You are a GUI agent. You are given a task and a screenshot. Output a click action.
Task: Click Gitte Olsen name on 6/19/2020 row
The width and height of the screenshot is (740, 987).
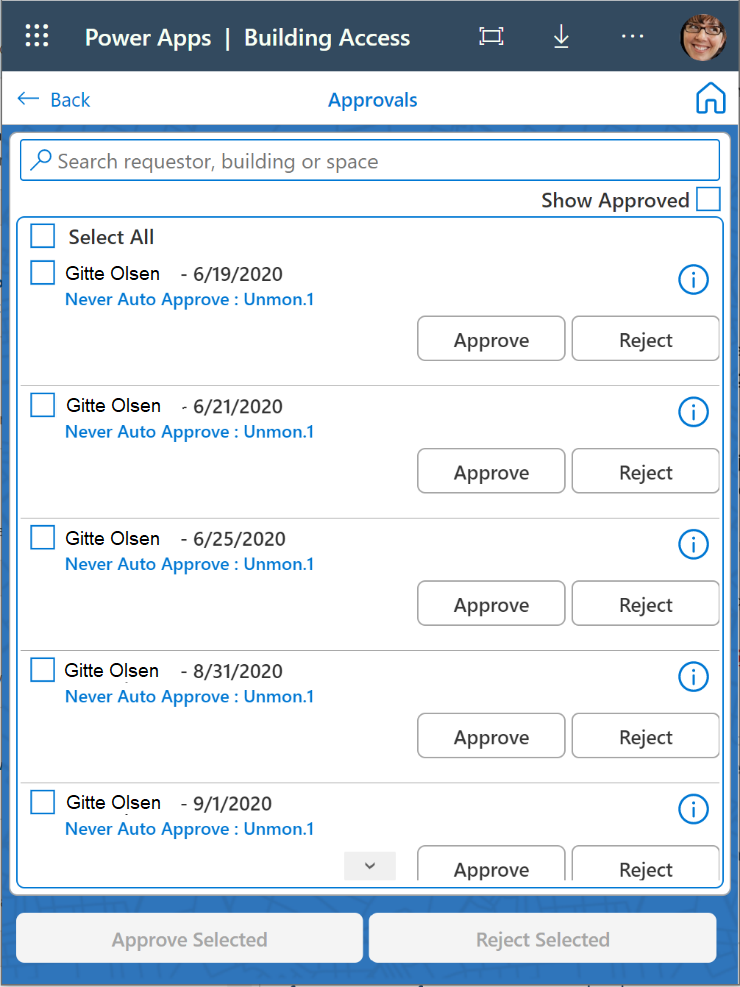(x=113, y=273)
